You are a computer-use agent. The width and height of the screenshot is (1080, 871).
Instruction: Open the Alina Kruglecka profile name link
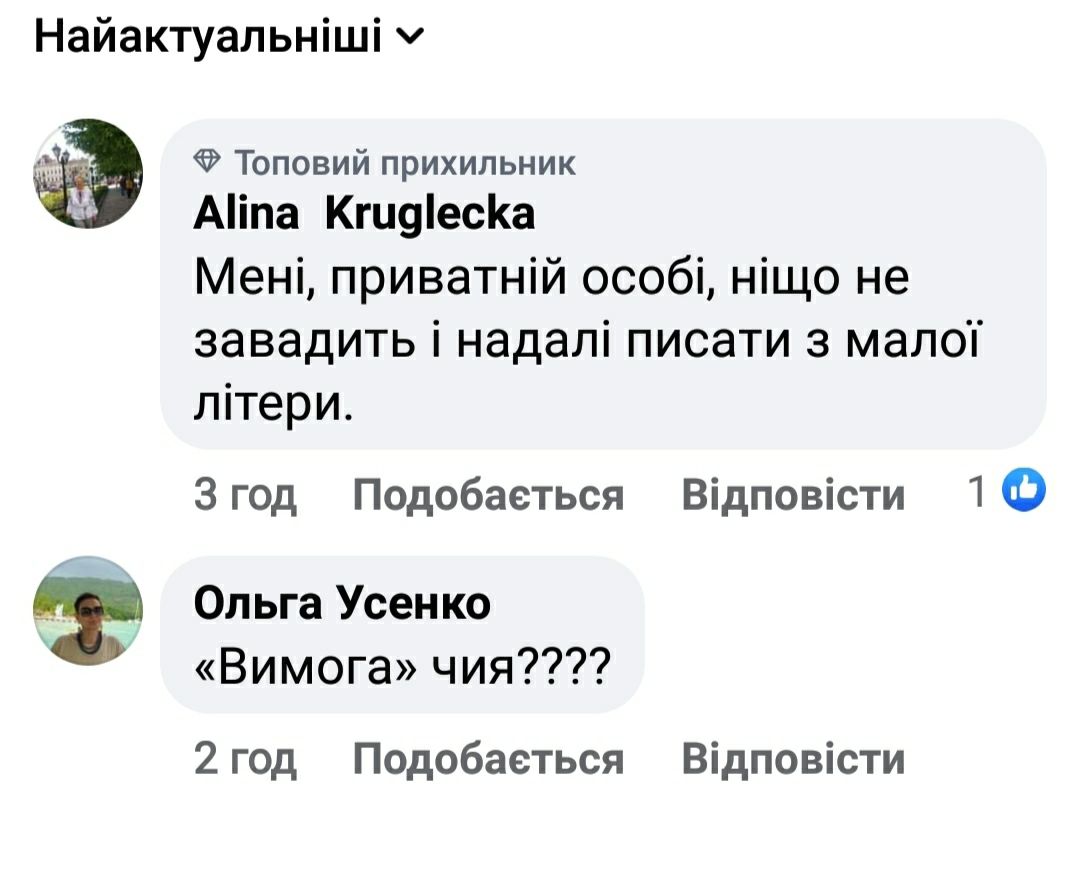point(364,214)
